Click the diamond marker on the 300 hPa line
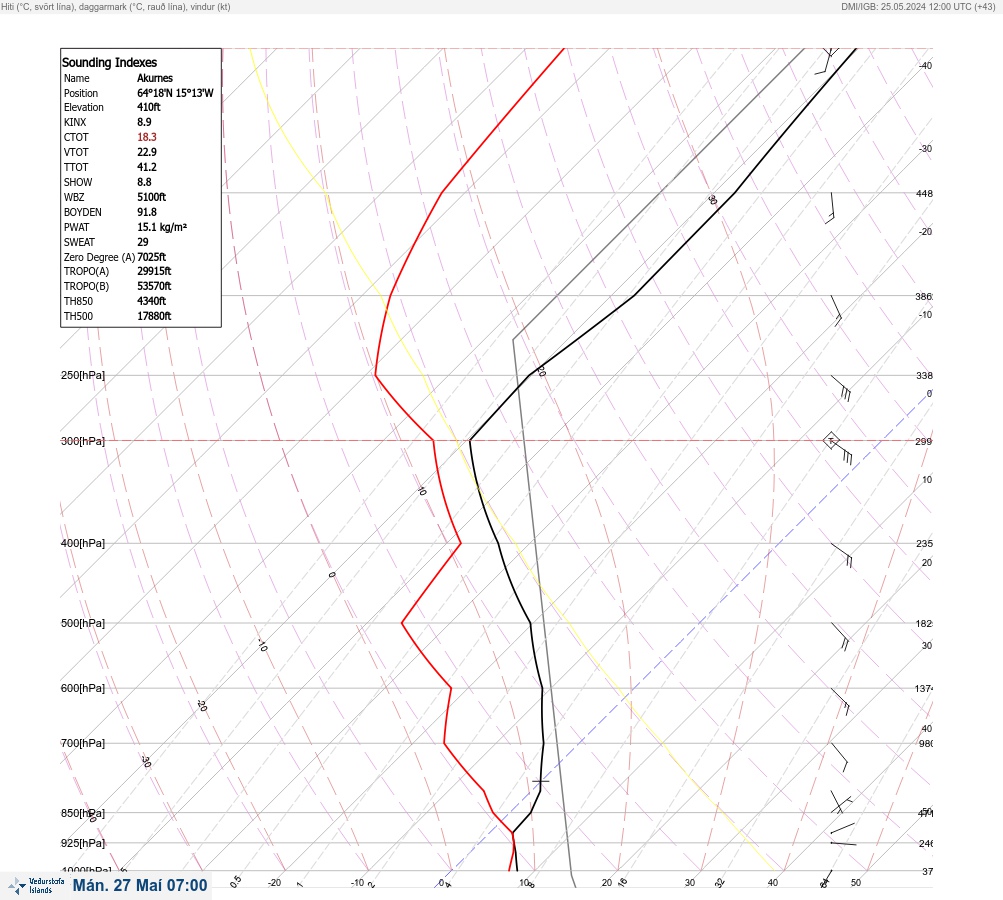 (831, 440)
